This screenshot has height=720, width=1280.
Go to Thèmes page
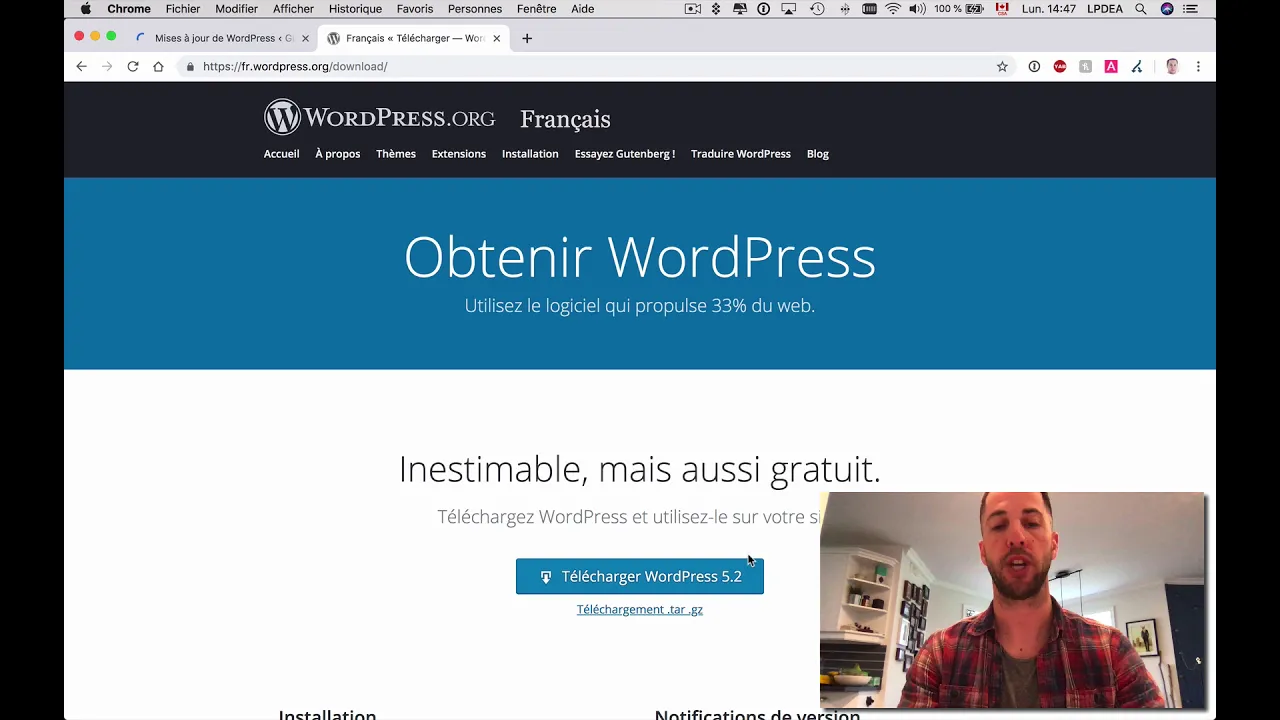396,154
